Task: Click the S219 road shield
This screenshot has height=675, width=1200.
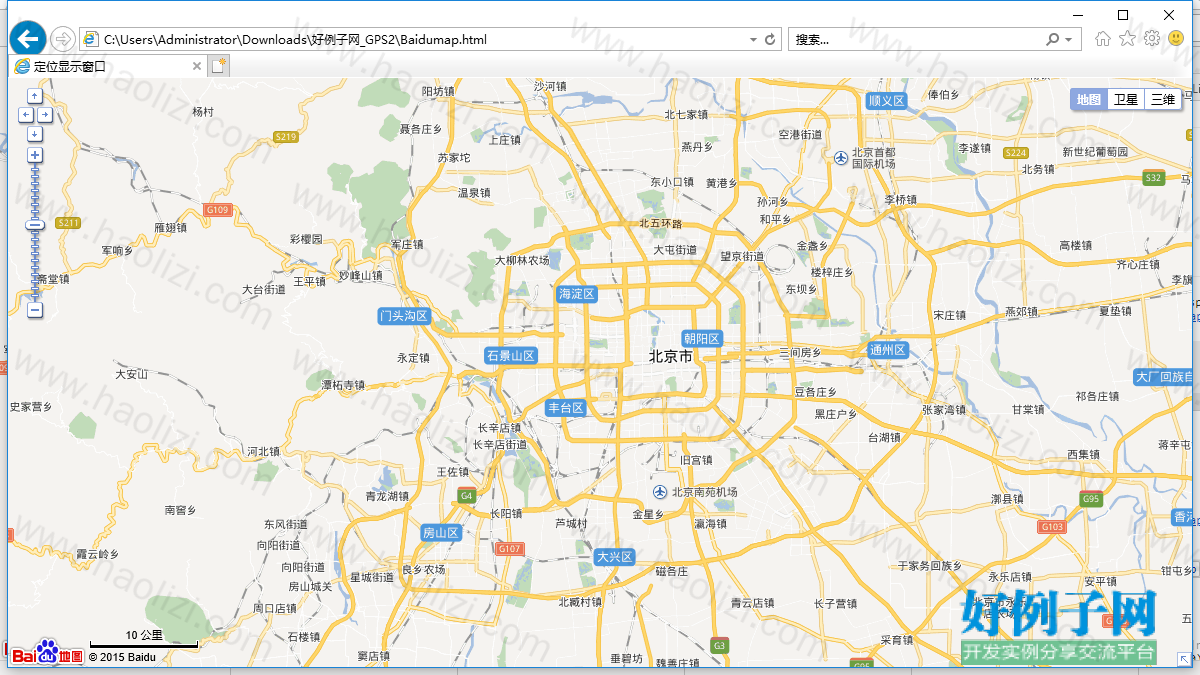Action: point(286,137)
